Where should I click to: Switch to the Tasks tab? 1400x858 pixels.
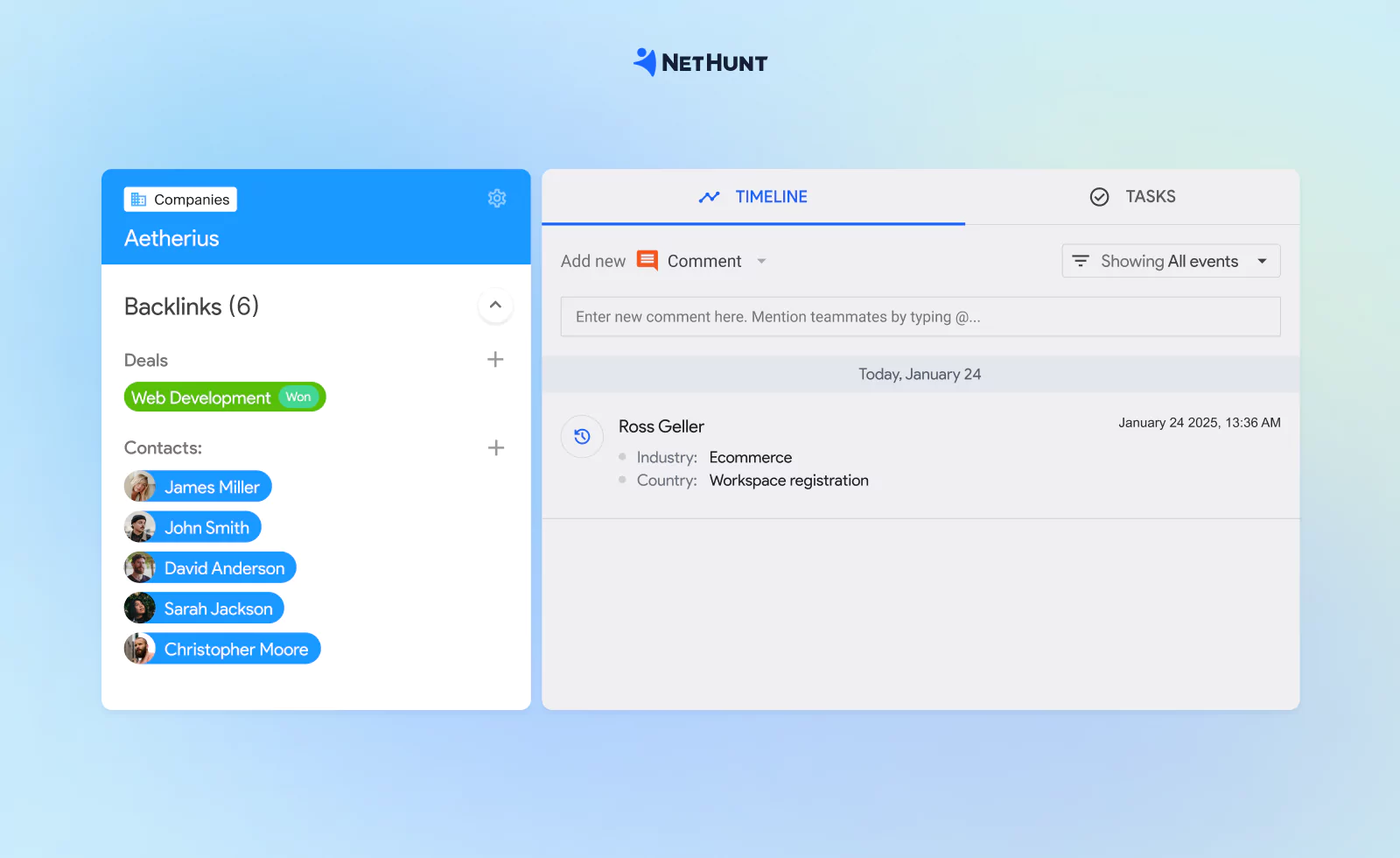coord(1132,197)
